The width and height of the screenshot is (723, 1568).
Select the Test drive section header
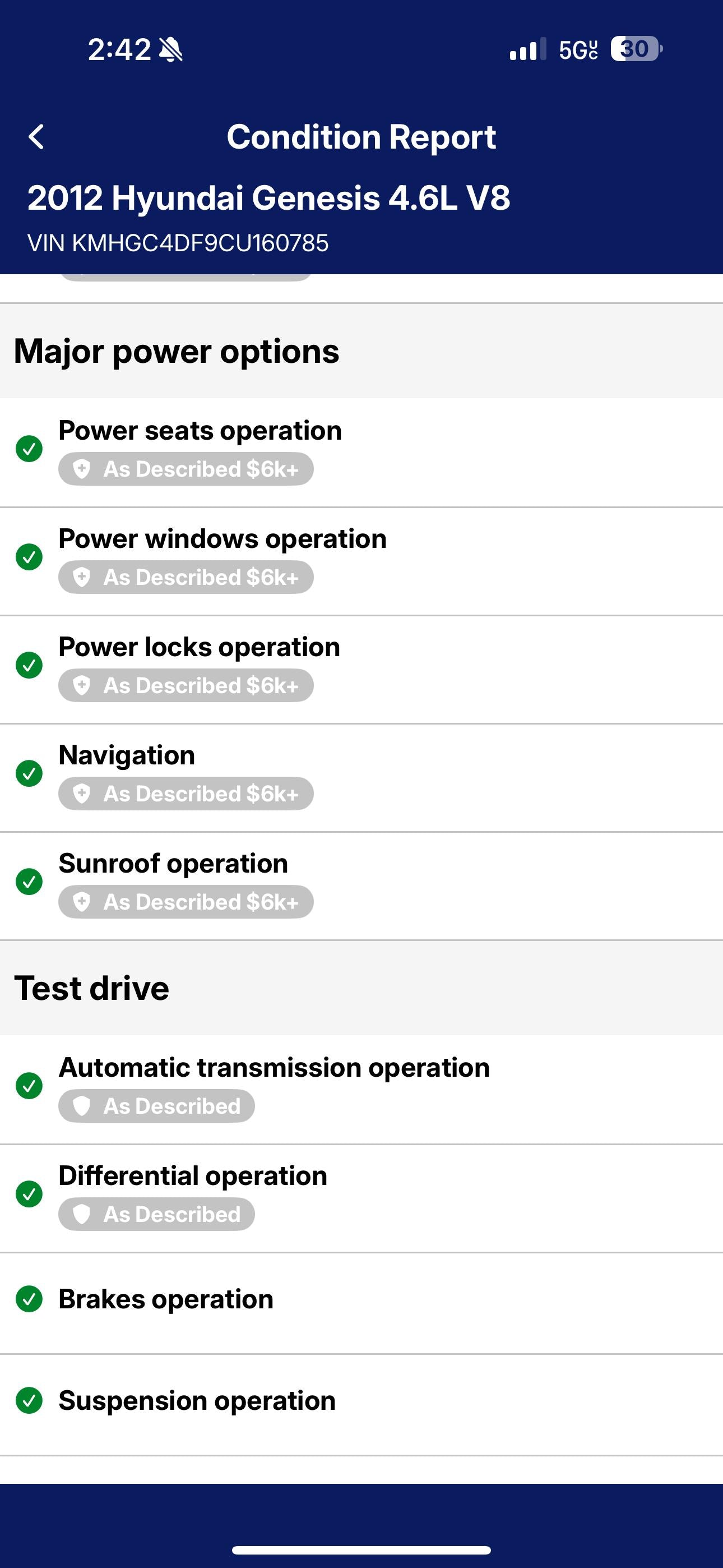click(91, 988)
